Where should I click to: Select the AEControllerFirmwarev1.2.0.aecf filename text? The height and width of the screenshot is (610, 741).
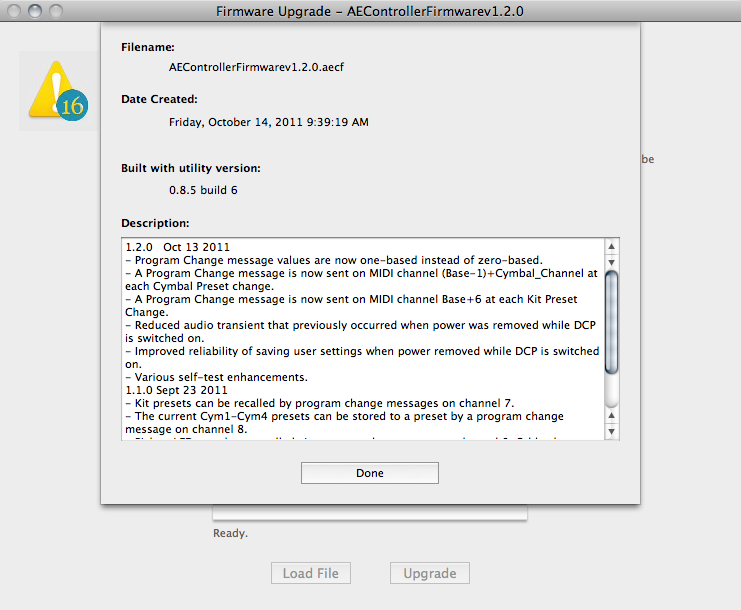point(263,67)
